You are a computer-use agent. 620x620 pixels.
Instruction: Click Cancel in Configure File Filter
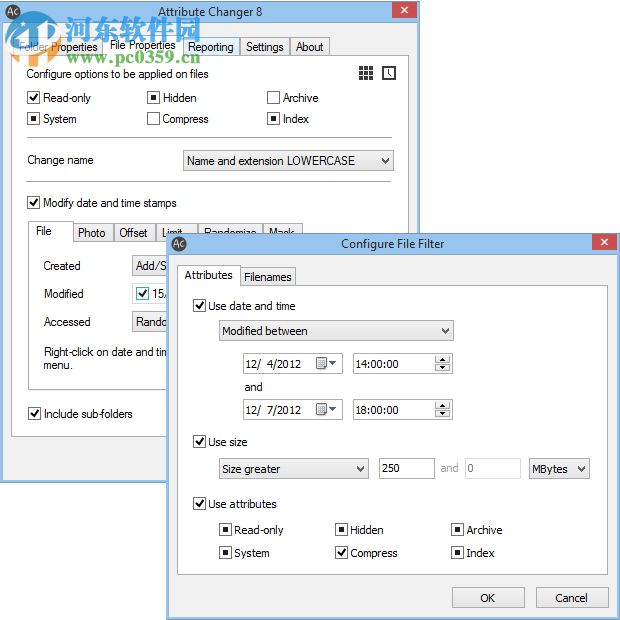(x=571, y=597)
